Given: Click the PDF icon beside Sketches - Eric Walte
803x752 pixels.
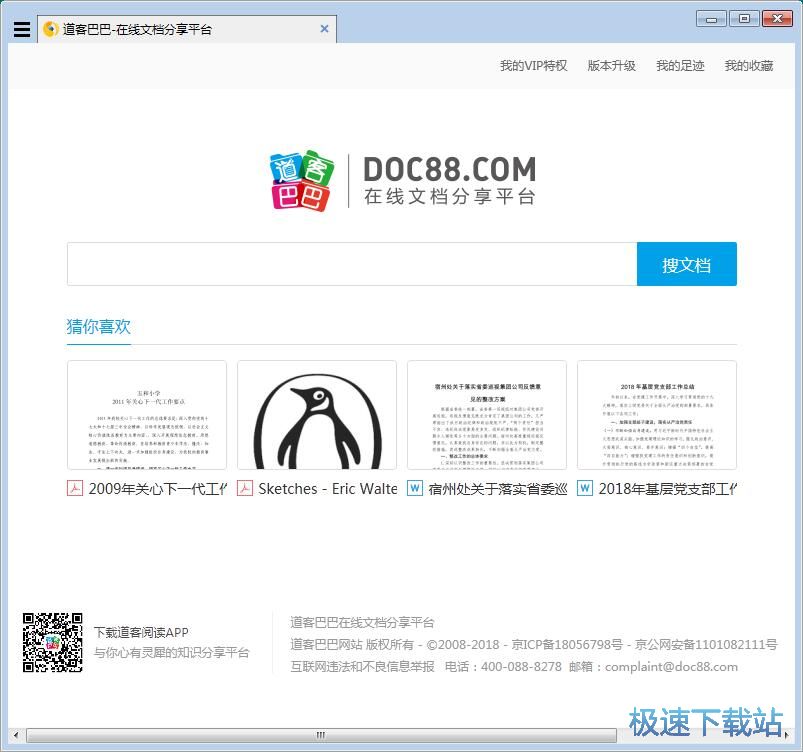Looking at the screenshot, I should tap(245, 489).
